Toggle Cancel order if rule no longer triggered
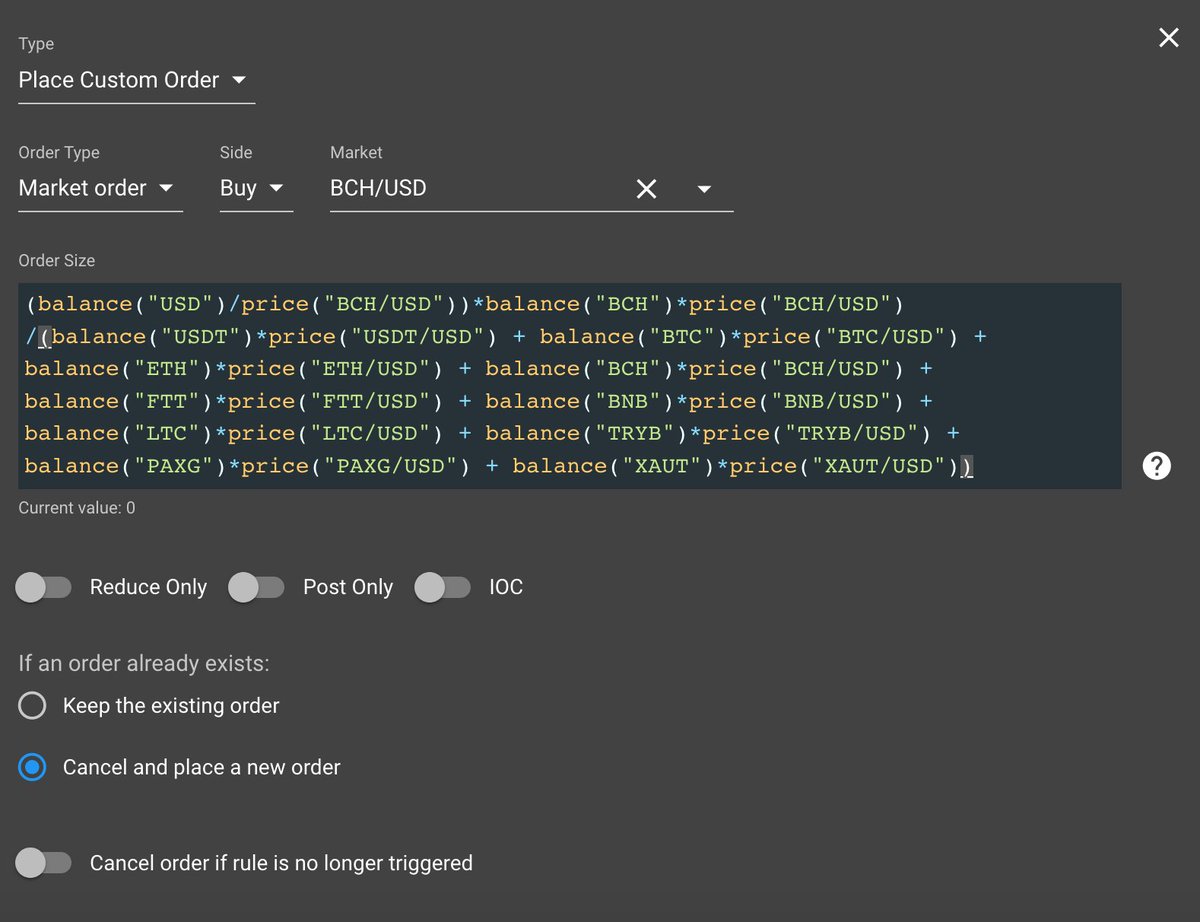The height and width of the screenshot is (922, 1200). coord(43,862)
